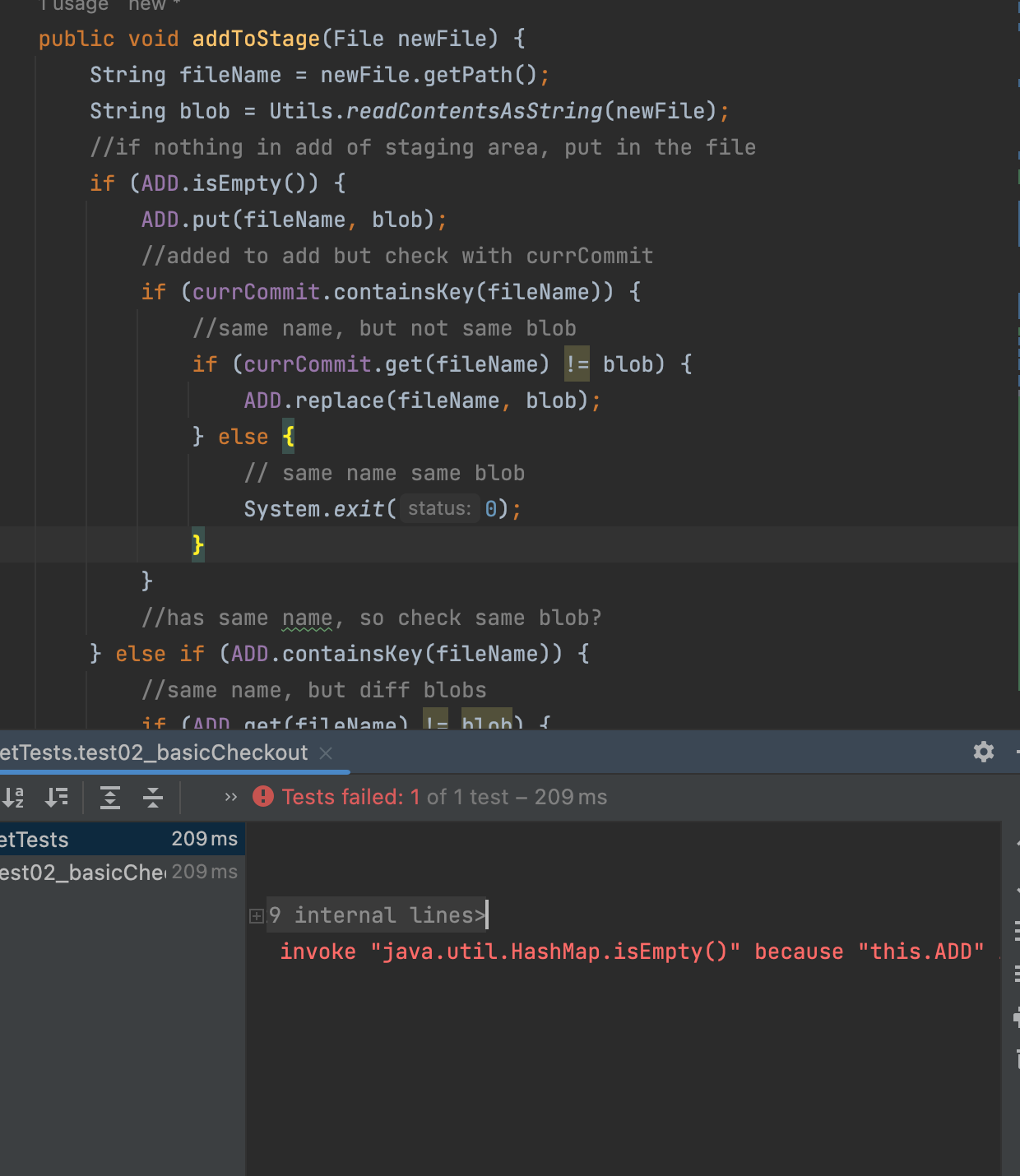Viewport: 1020px width, 1176px height.
Task: Select test02_basicChe test entry in tree
Action: pyautogui.click(x=82, y=873)
